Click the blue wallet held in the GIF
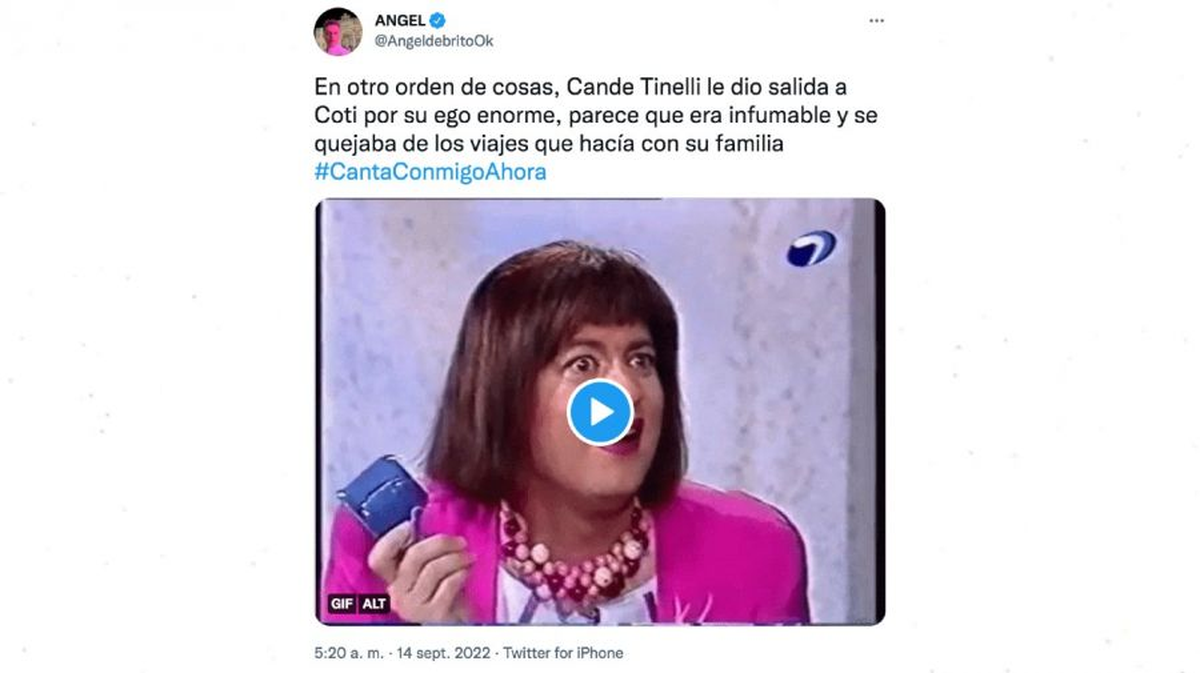 click(382, 495)
